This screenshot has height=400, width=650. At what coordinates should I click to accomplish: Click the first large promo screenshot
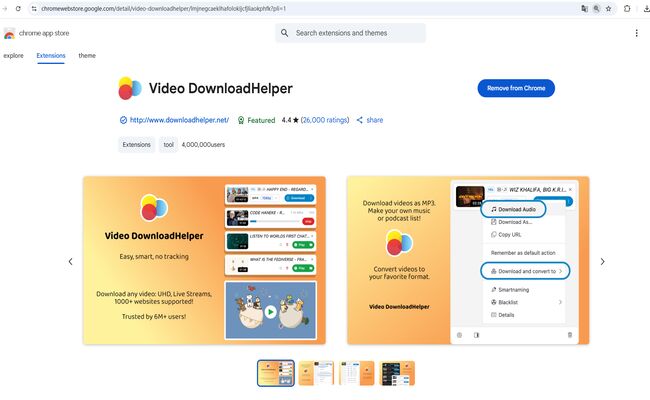204,260
